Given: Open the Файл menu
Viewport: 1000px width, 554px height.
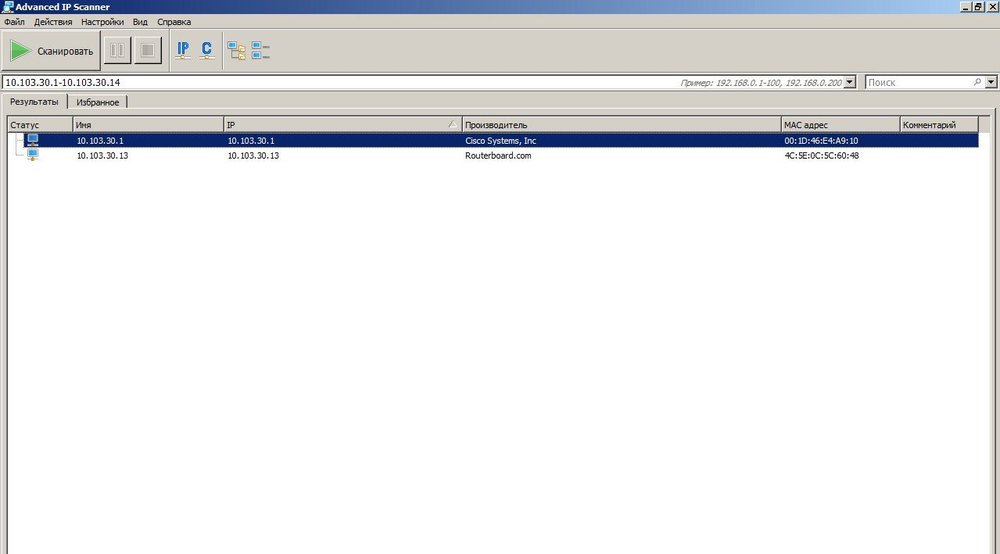Looking at the screenshot, I should click(14, 21).
